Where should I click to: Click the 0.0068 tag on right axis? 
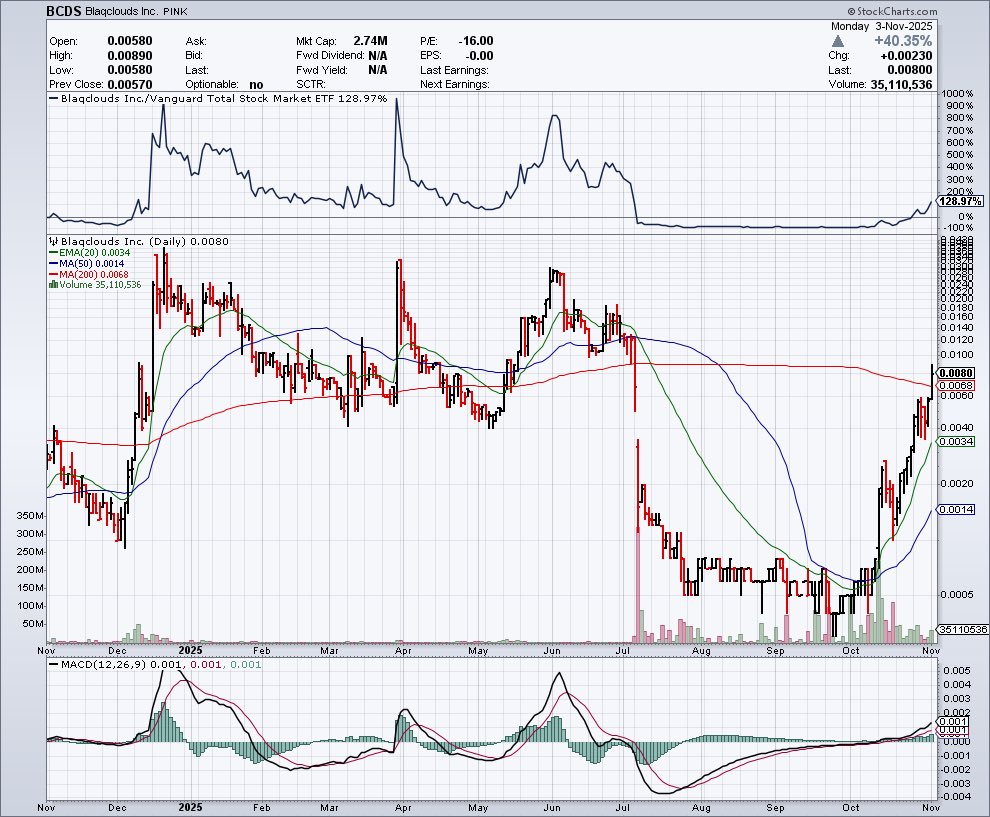(956, 385)
